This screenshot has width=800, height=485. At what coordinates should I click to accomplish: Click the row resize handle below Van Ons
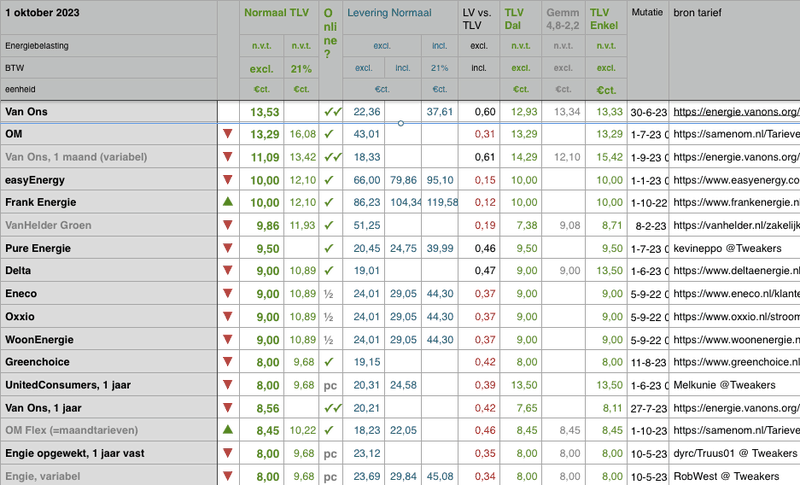[x=401, y=123]
